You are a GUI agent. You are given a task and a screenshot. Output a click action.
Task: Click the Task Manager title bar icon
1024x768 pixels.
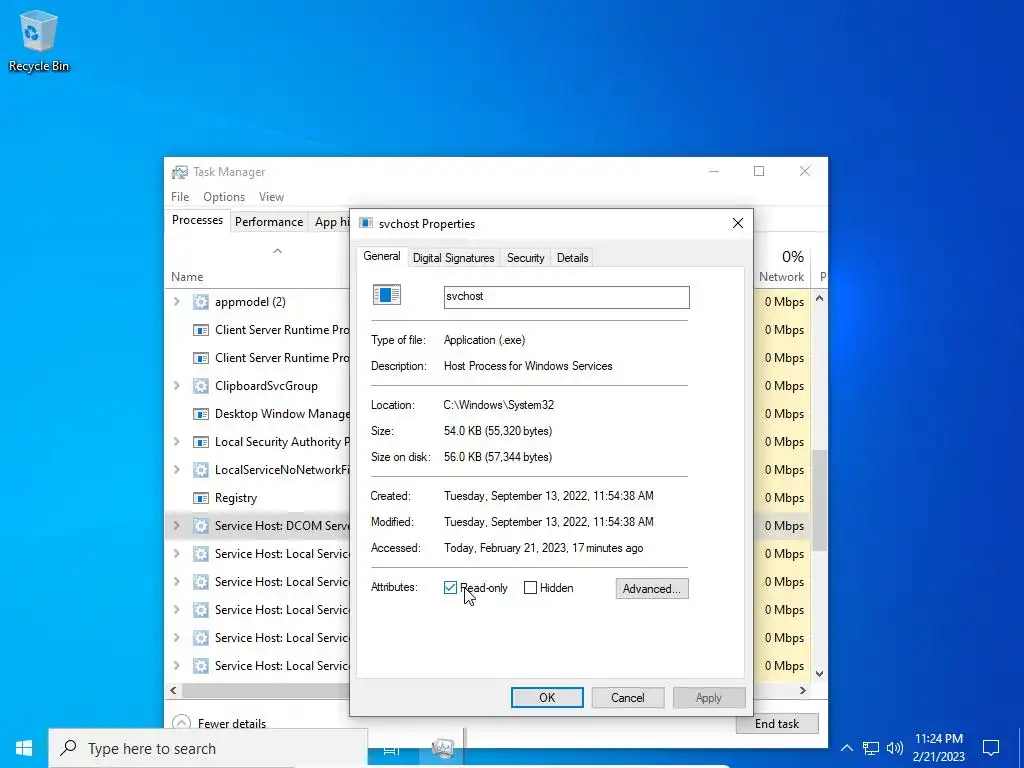click(x=180, y=172)
